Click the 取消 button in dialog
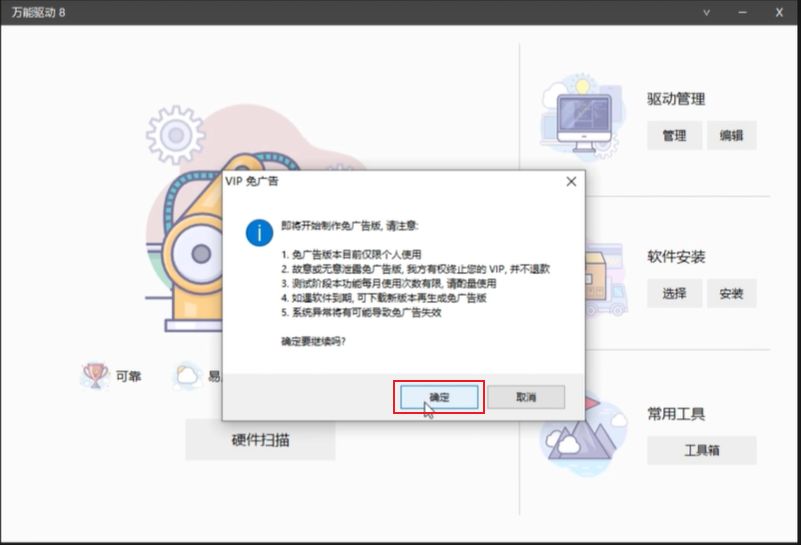 click(526, 397)
